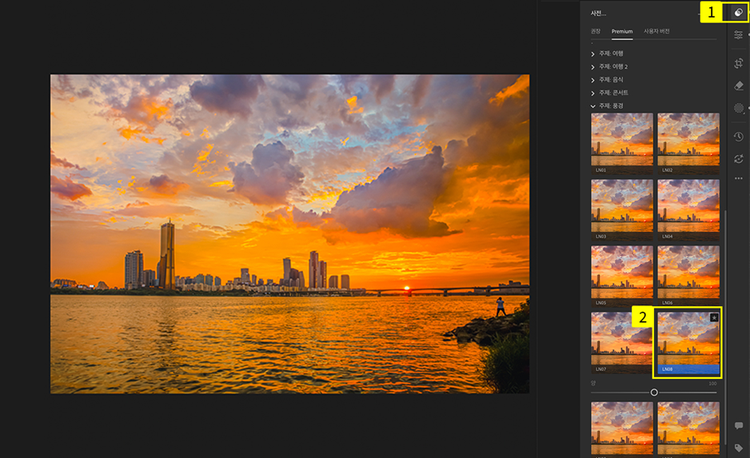Toggle the favorite star on preset LN08
Screen dimensions: 750x458
click(714, 317)
